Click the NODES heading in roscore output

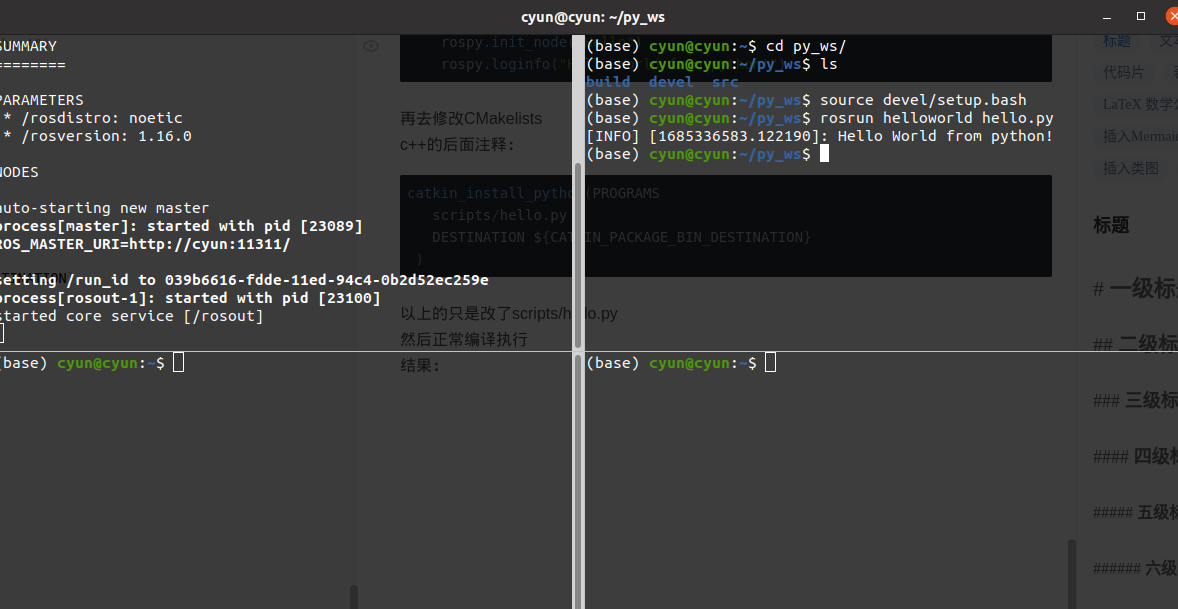click(x=20, y=172)
